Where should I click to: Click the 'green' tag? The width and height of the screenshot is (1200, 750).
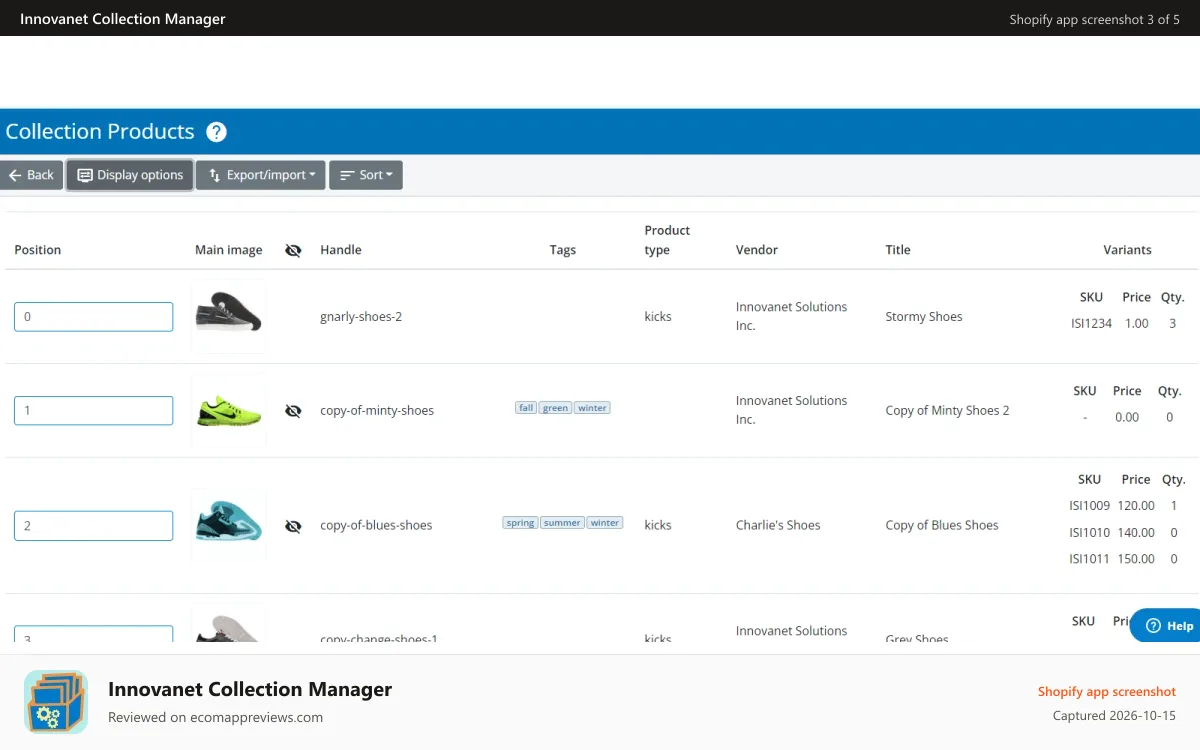coord(556,408)
